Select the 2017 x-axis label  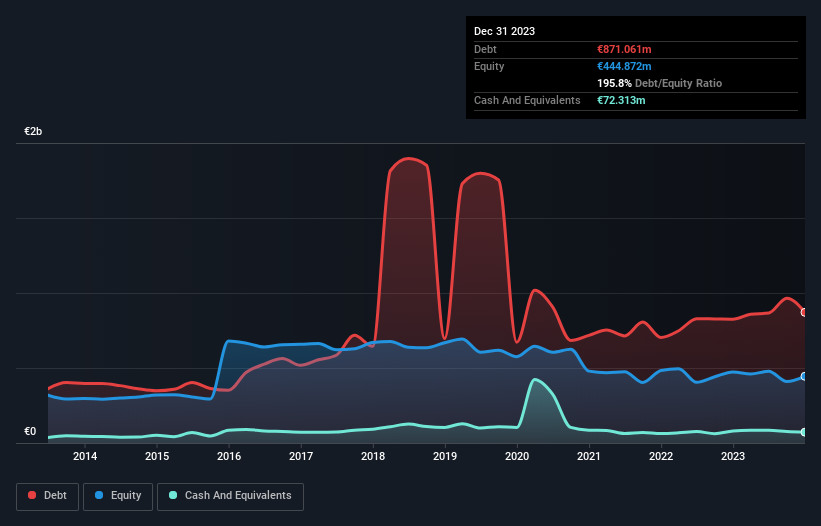point(301,456)
